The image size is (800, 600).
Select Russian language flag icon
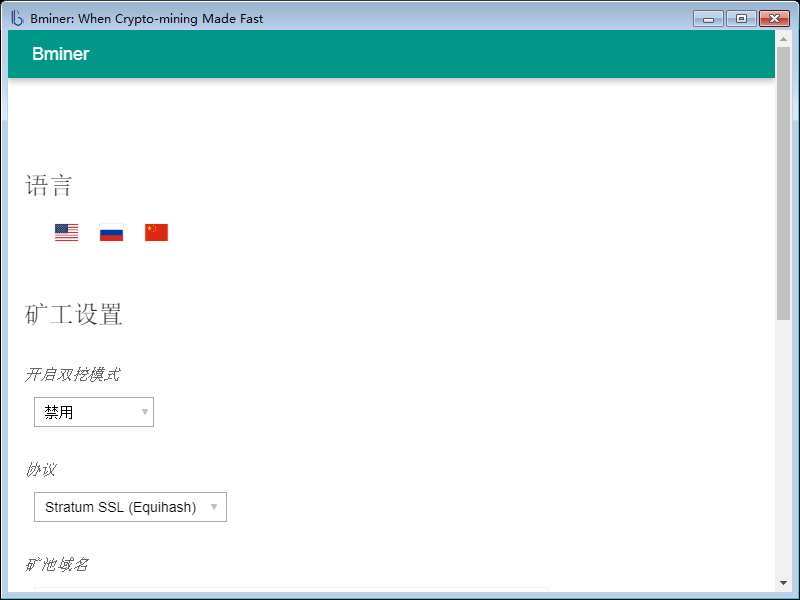[111, 232]
